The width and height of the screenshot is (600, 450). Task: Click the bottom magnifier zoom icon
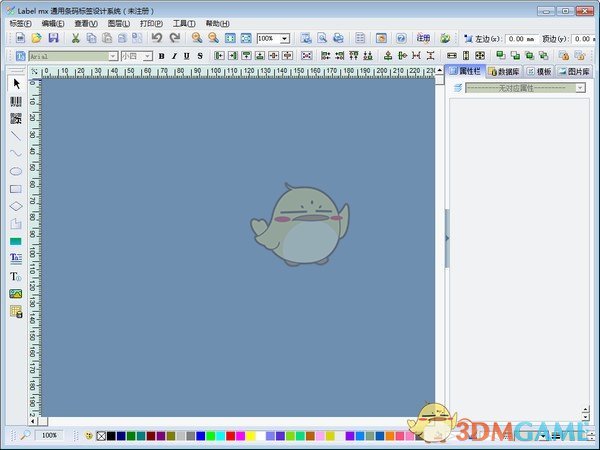click(25, 435)
